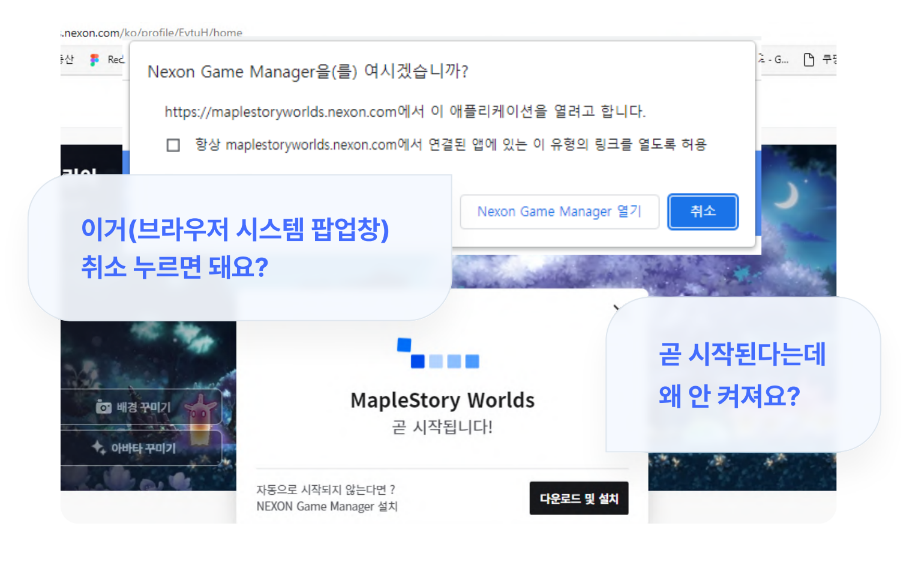Click the sparkle icon beside 아바타 꾸미기
901x567 pixels.
[99, 447]
